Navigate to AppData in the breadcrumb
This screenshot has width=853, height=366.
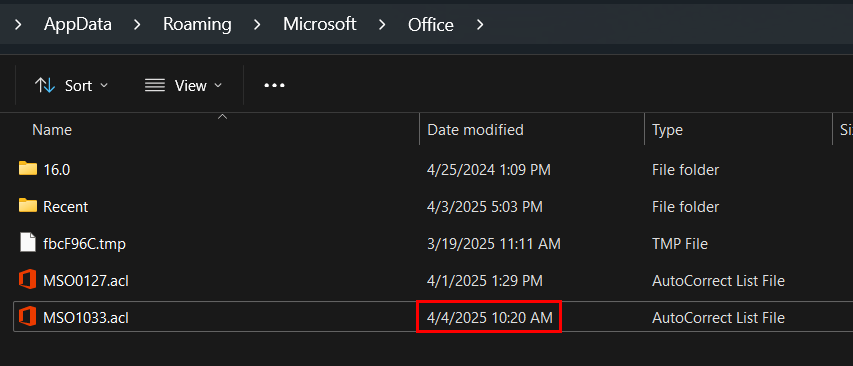(x=78, y=24)
